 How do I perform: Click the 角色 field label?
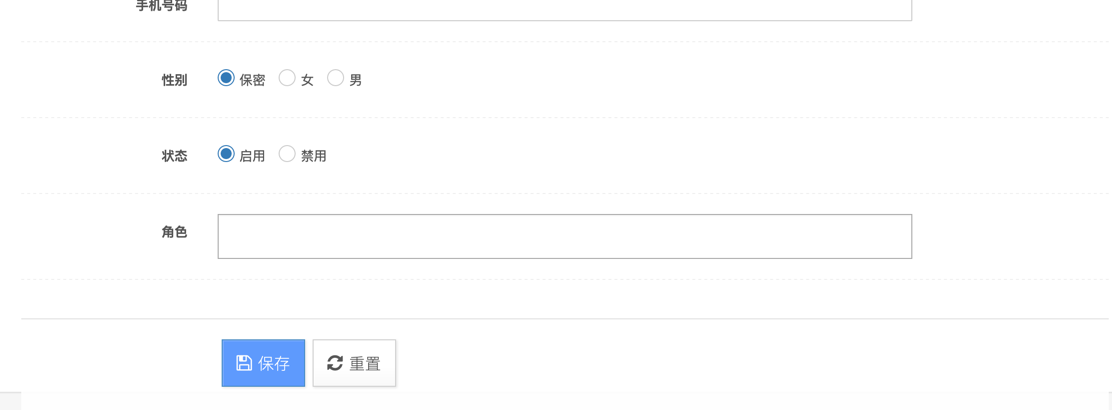tap(174, 232)
